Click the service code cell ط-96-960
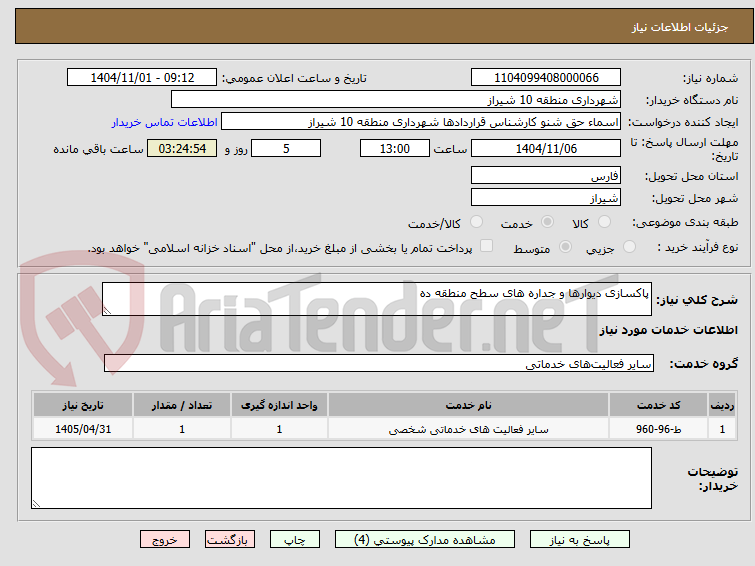Screen dimensions: 755x566 pyautogui.click(x=658, y=429)
